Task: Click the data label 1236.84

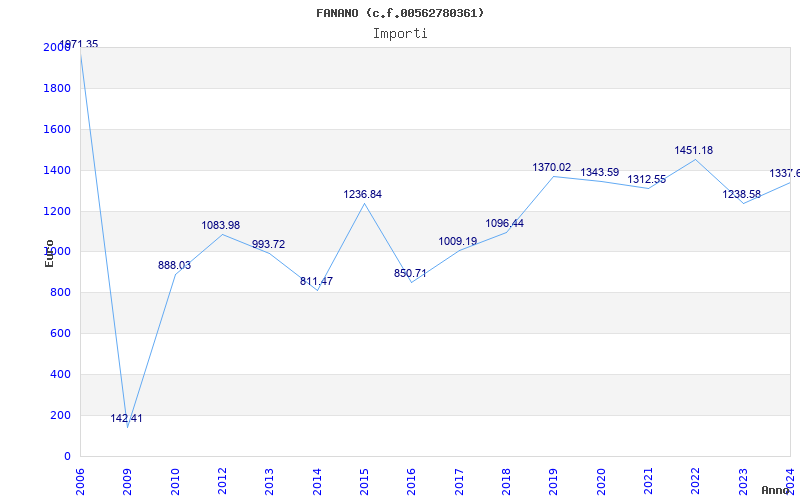Action: pos(362,194)
